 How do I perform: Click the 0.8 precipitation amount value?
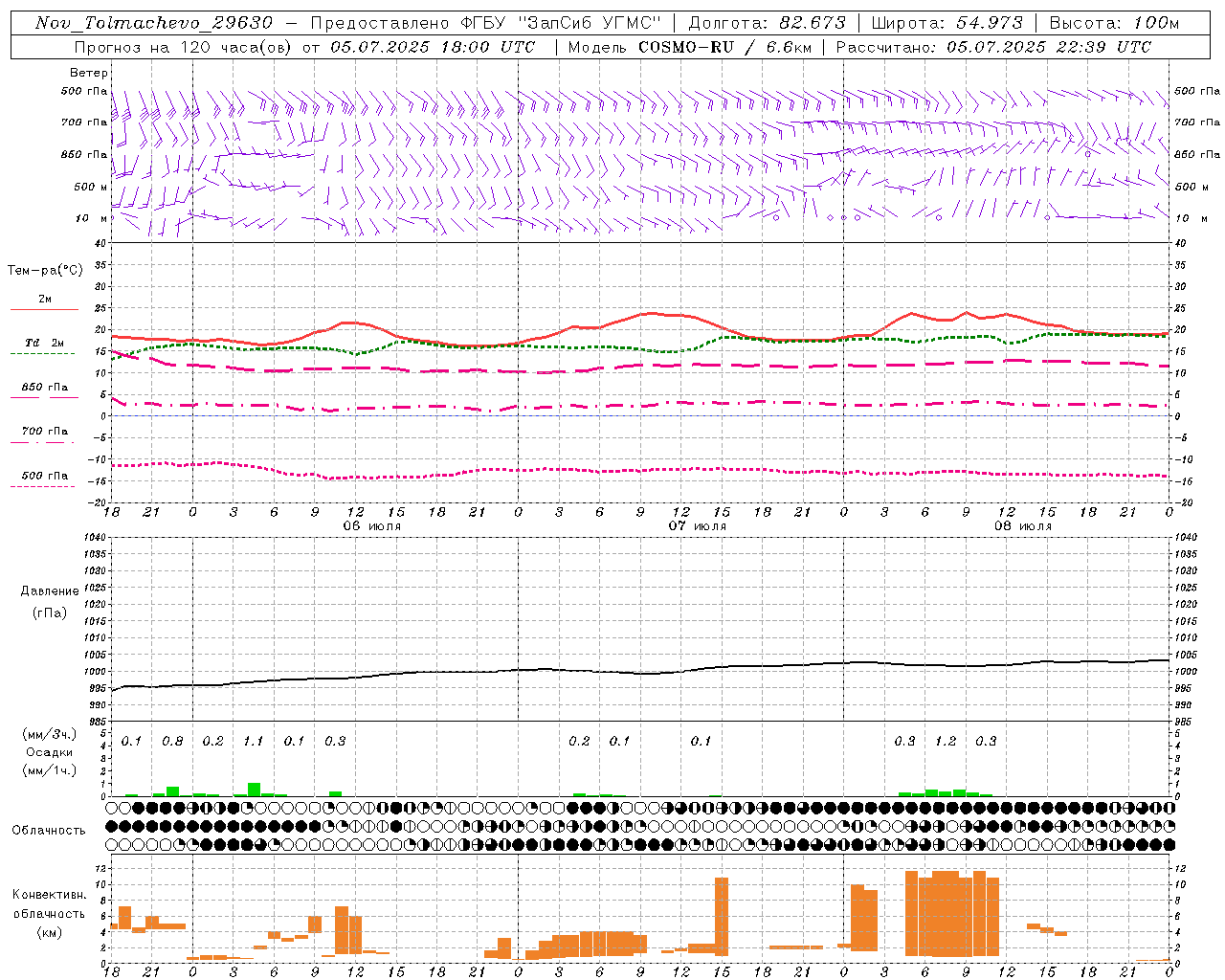pos(172,741)
